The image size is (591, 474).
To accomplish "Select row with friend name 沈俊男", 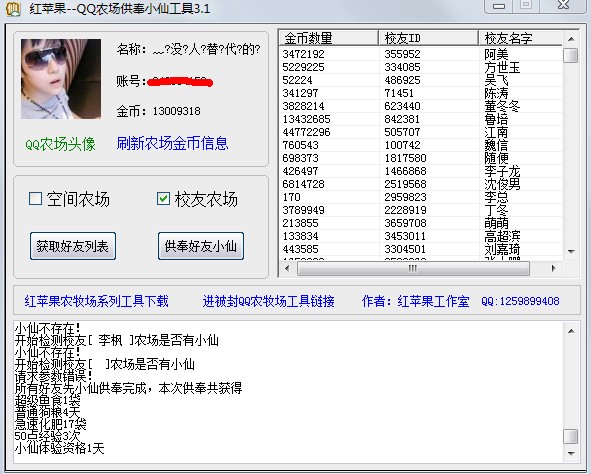I will (x=421, y=184).
